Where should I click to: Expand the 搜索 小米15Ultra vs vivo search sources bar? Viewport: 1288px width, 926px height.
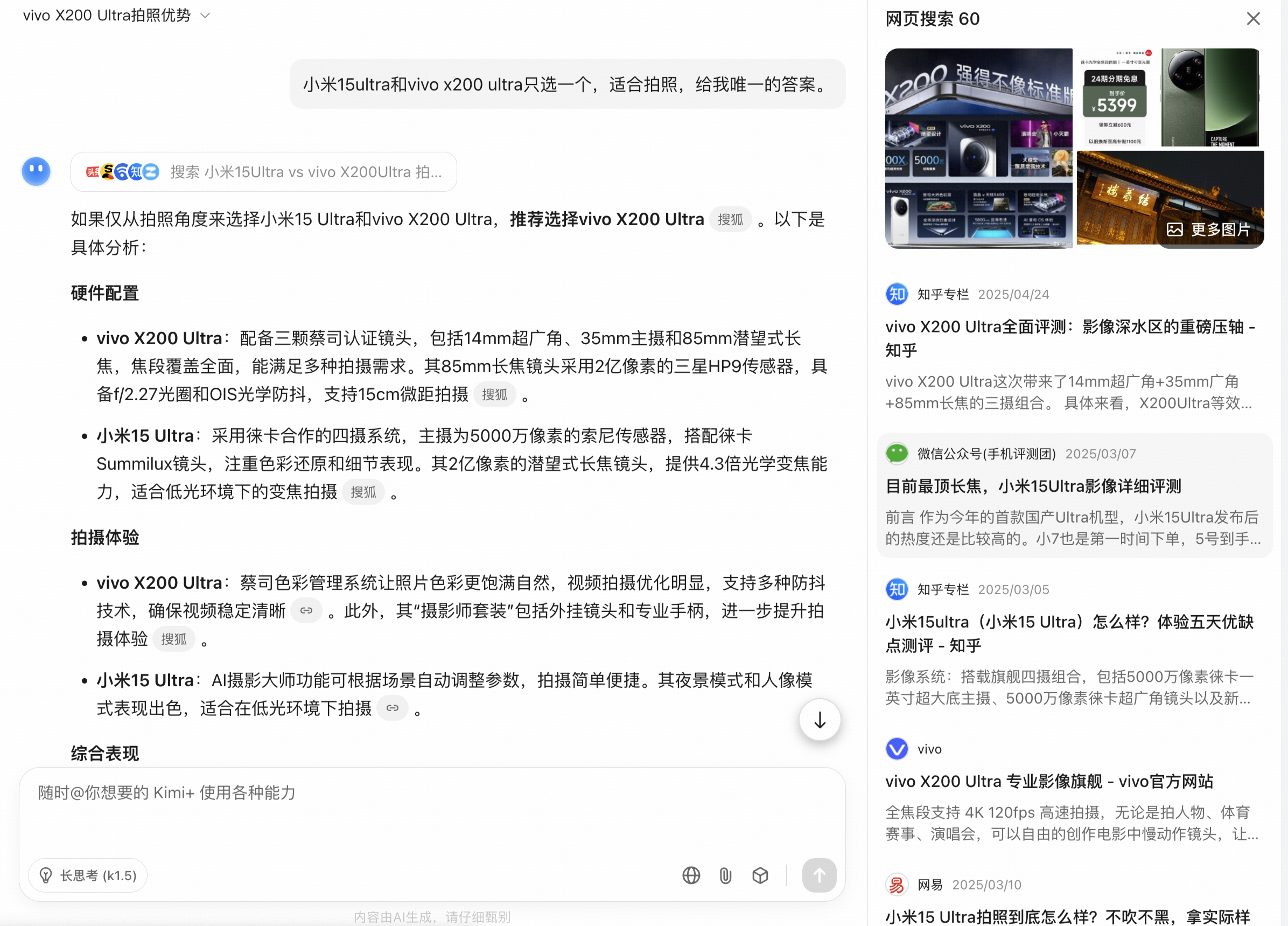263,172
